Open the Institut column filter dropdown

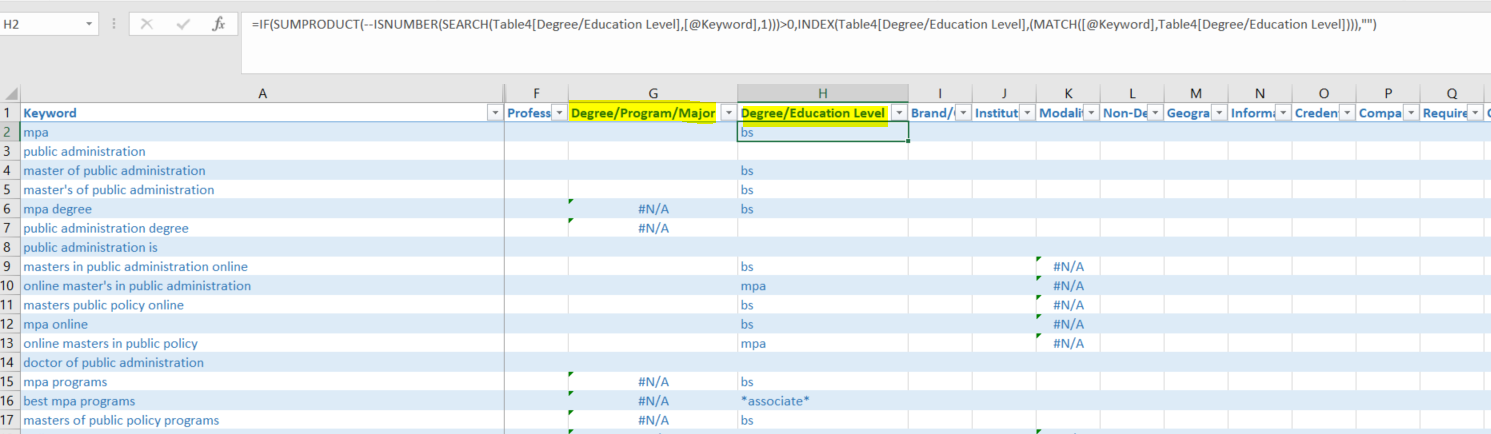1027,113
